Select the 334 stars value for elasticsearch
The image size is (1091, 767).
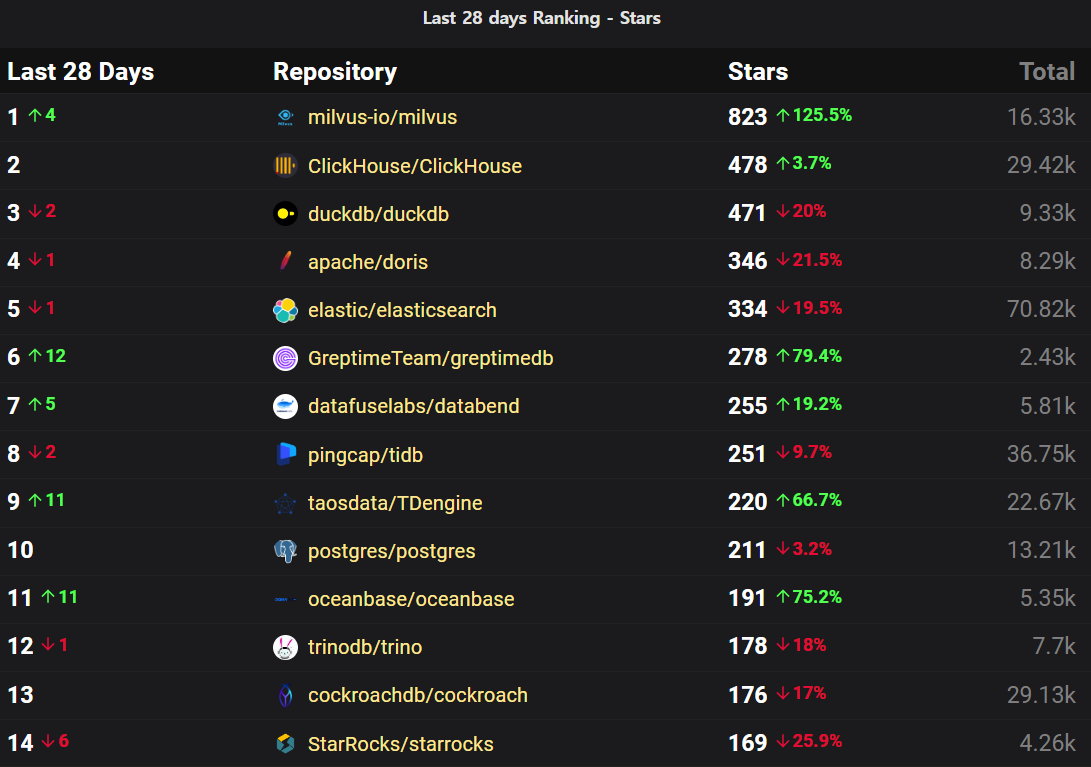tap(747, 309)
